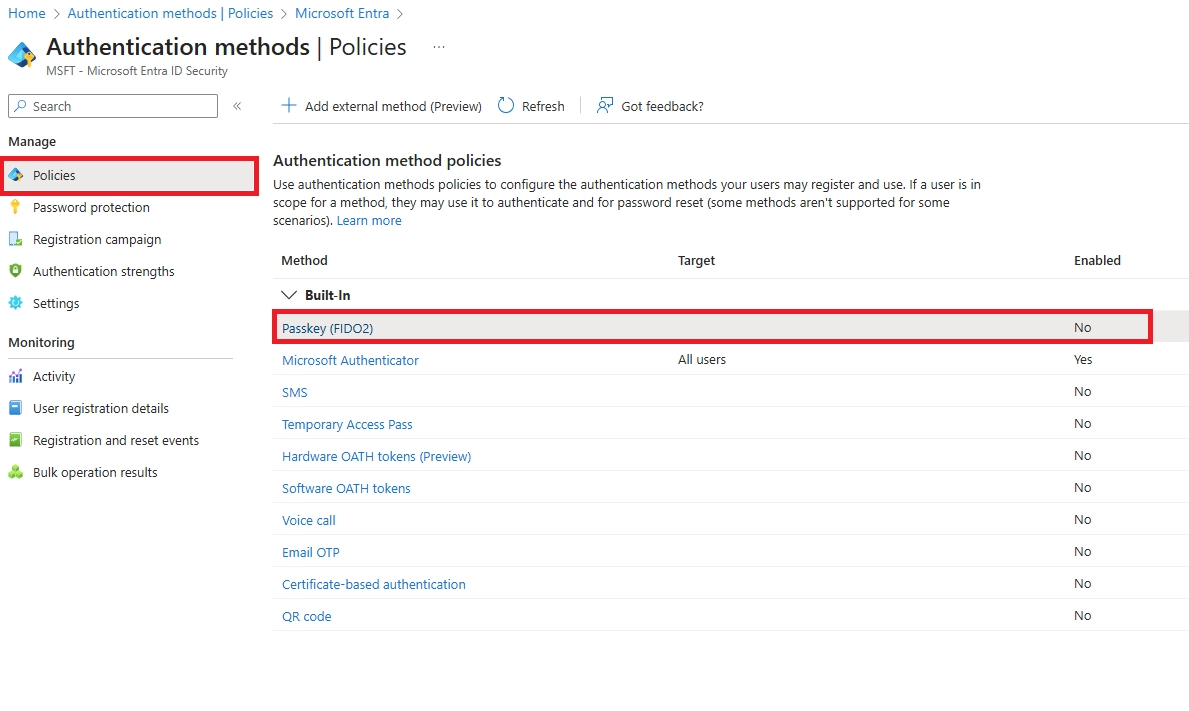Collapse the Built-In methods group
The height and width of the screenshot is (711, 1189).
coord(290,295)
